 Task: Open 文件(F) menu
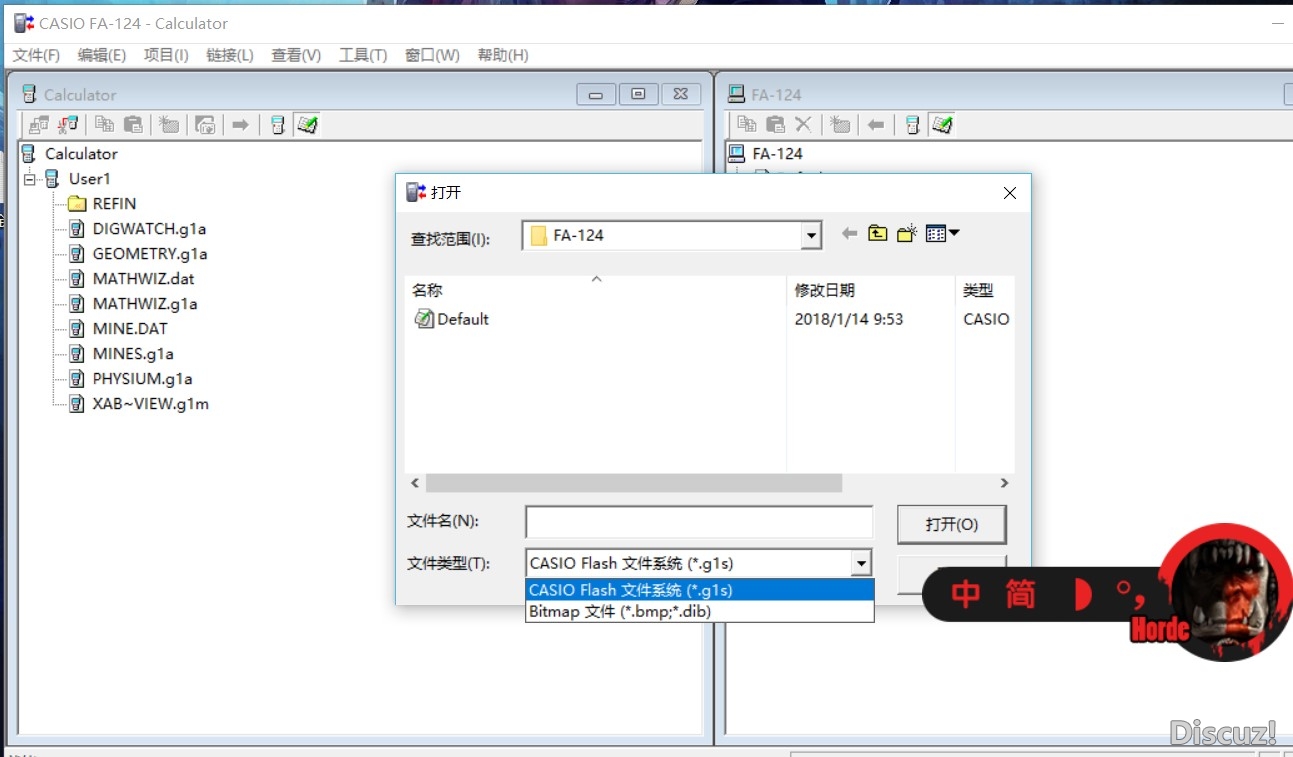click(x=36, y=55)
